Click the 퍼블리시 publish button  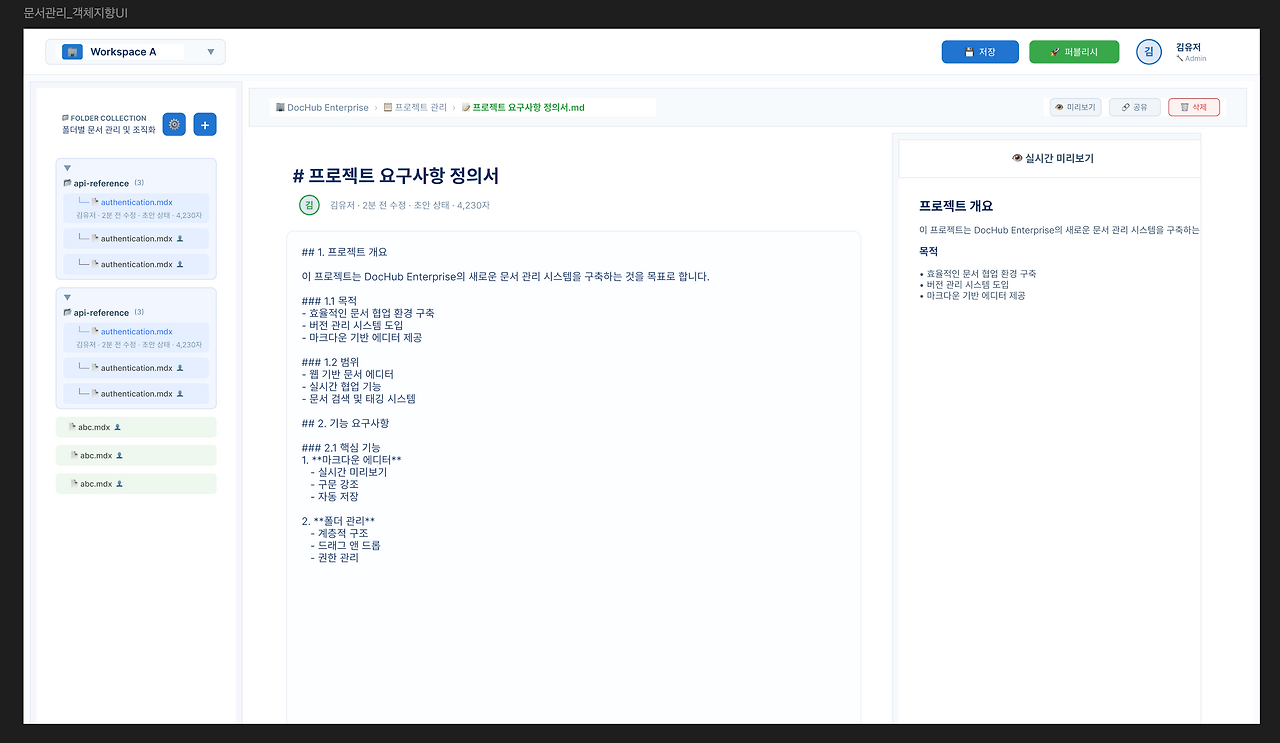coord(1074,52)
